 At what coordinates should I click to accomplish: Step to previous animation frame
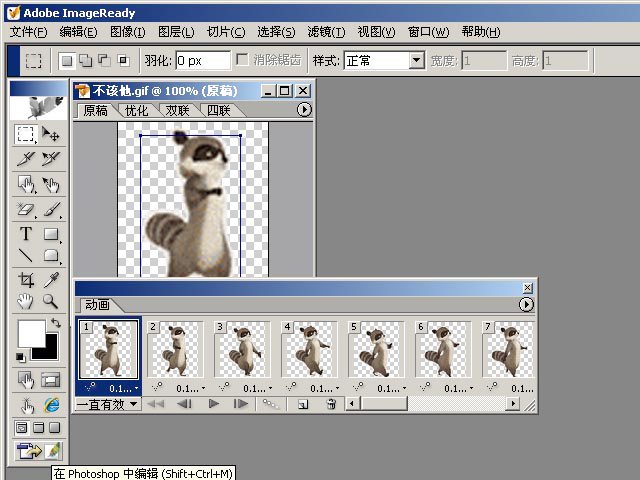coord(184,404)
